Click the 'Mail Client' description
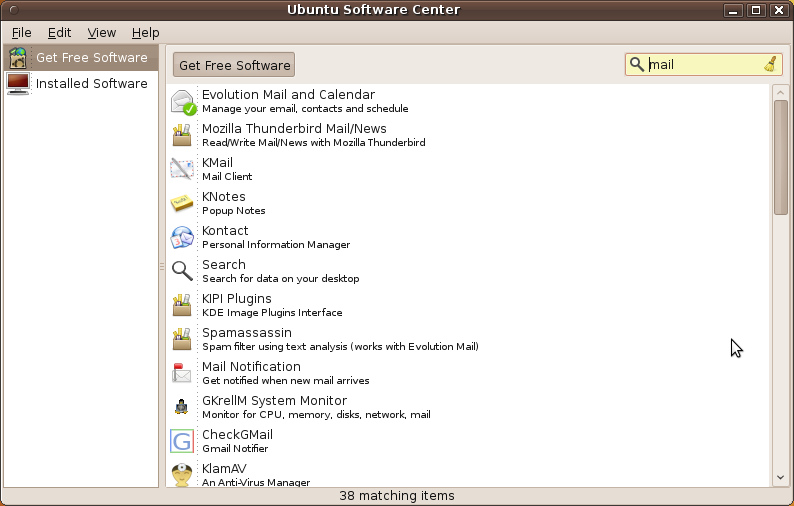This screenshot has width=794, height=506. (x=227, y=177)
